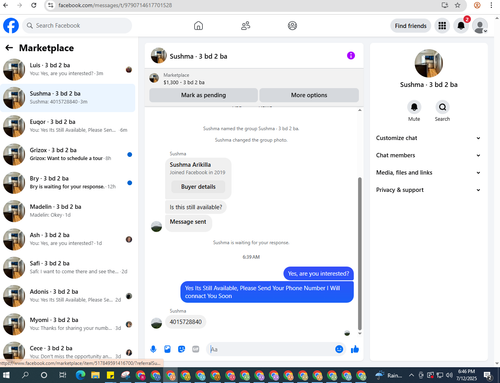The image size is (500, 383).
Task: Click the 'Is this still available?' message
Action: (x=196, y=207)
